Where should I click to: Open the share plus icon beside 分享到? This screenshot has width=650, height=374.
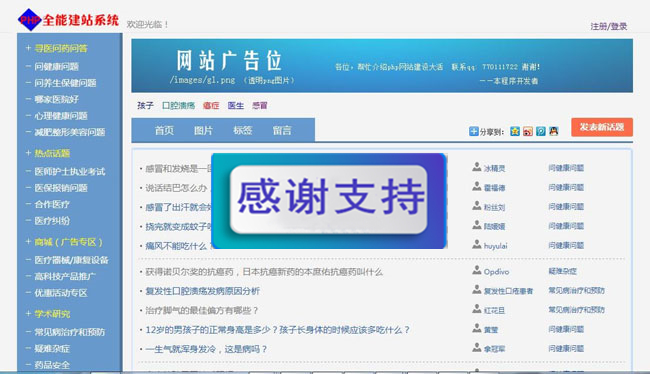click(473, 131)
